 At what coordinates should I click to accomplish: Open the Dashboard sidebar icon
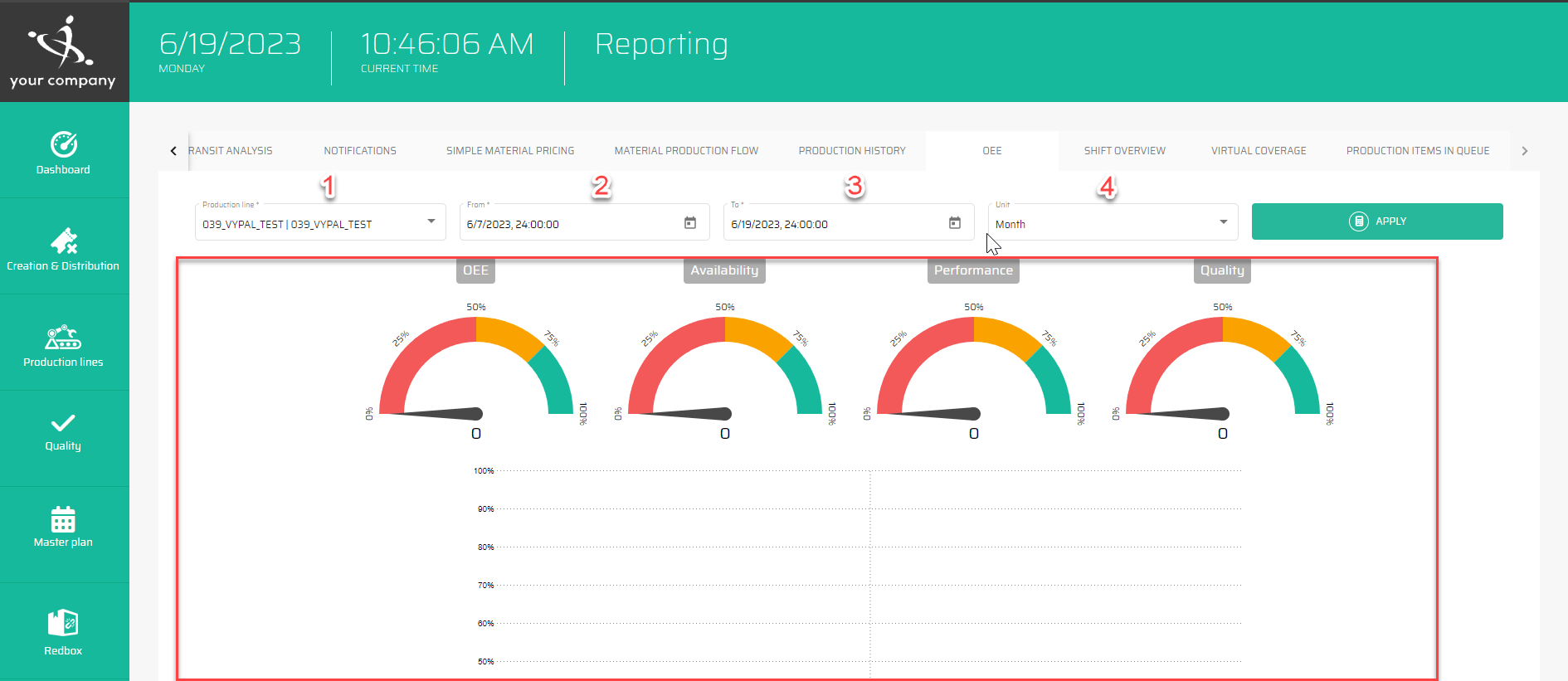point(64,145)
